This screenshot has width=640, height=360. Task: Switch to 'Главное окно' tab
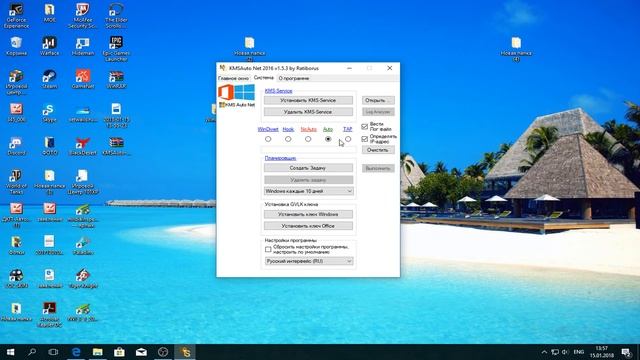(233, 78)
